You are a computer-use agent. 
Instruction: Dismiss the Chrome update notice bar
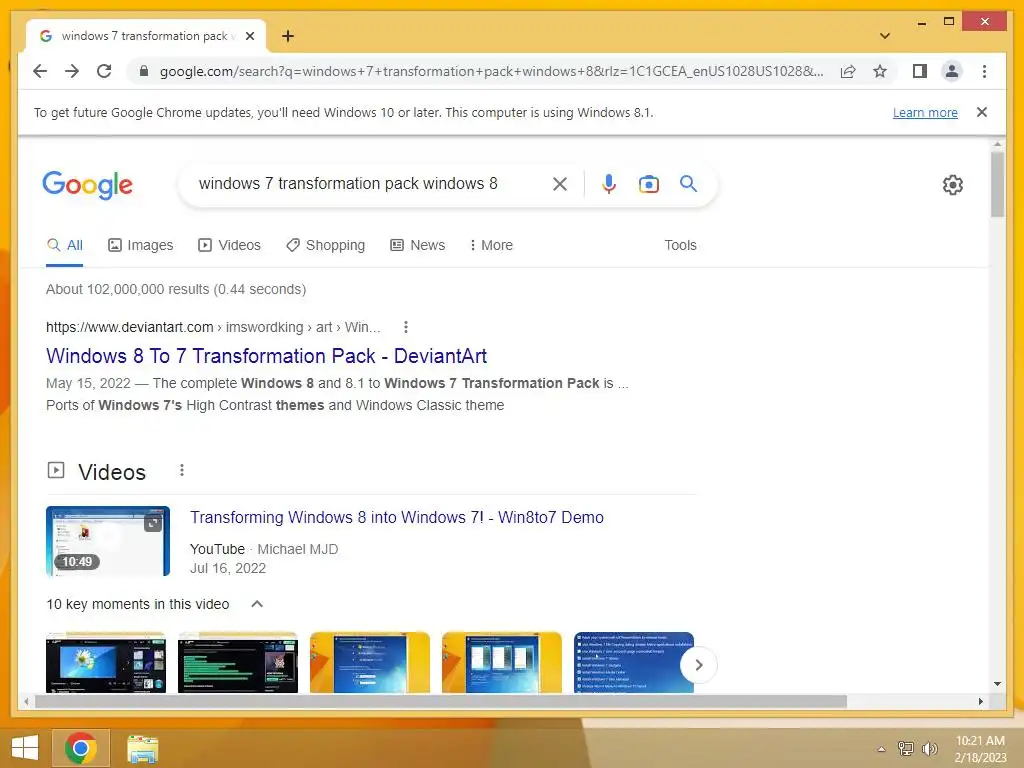click(x=982, y=112)
